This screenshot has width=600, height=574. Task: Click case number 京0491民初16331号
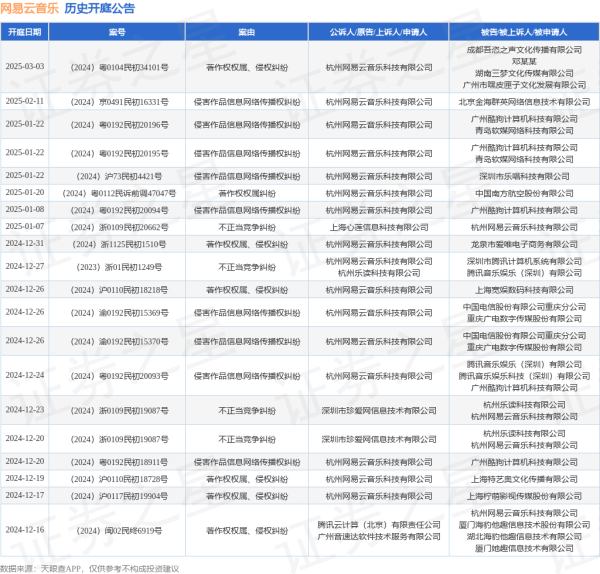119,102
